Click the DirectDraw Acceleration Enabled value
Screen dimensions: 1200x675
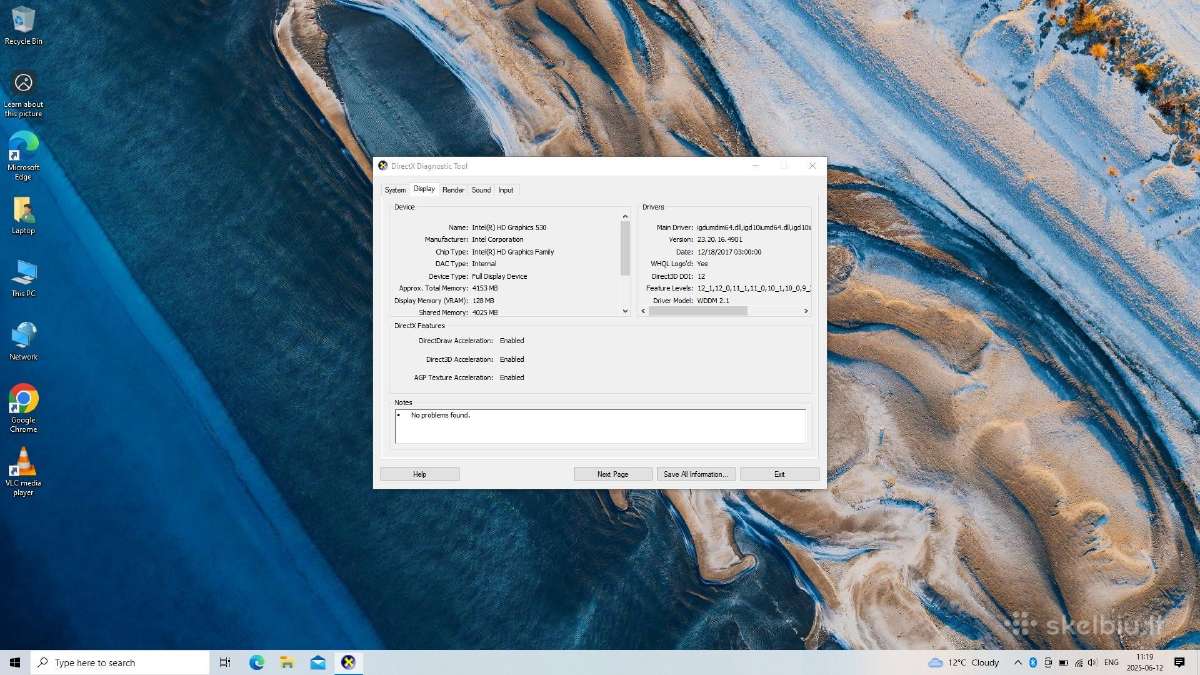click(x=512, y=341)
